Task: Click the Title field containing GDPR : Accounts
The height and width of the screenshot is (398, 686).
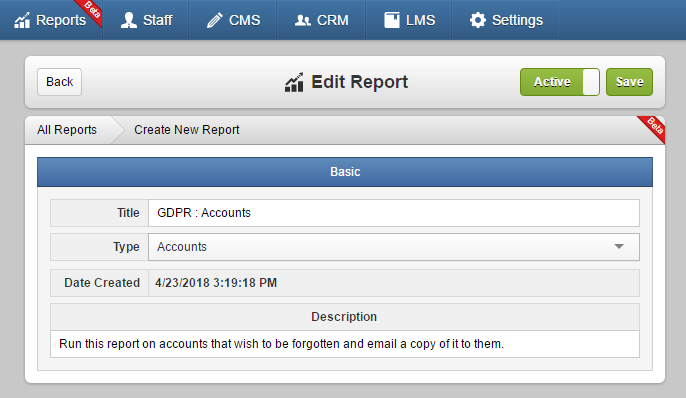Action: click(394, 213)
